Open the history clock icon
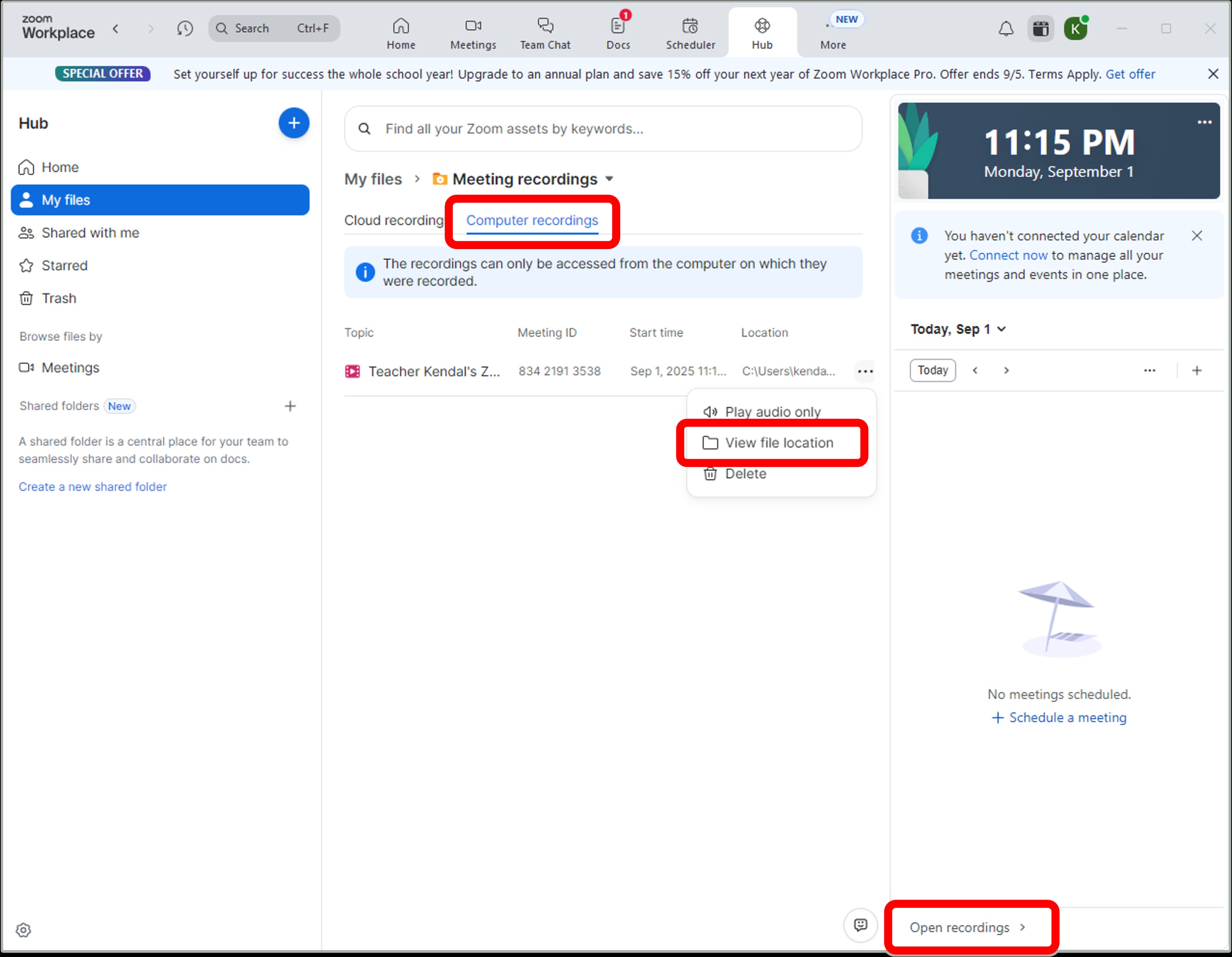Viewport: 1232px width, 957px height. point(184,29)
